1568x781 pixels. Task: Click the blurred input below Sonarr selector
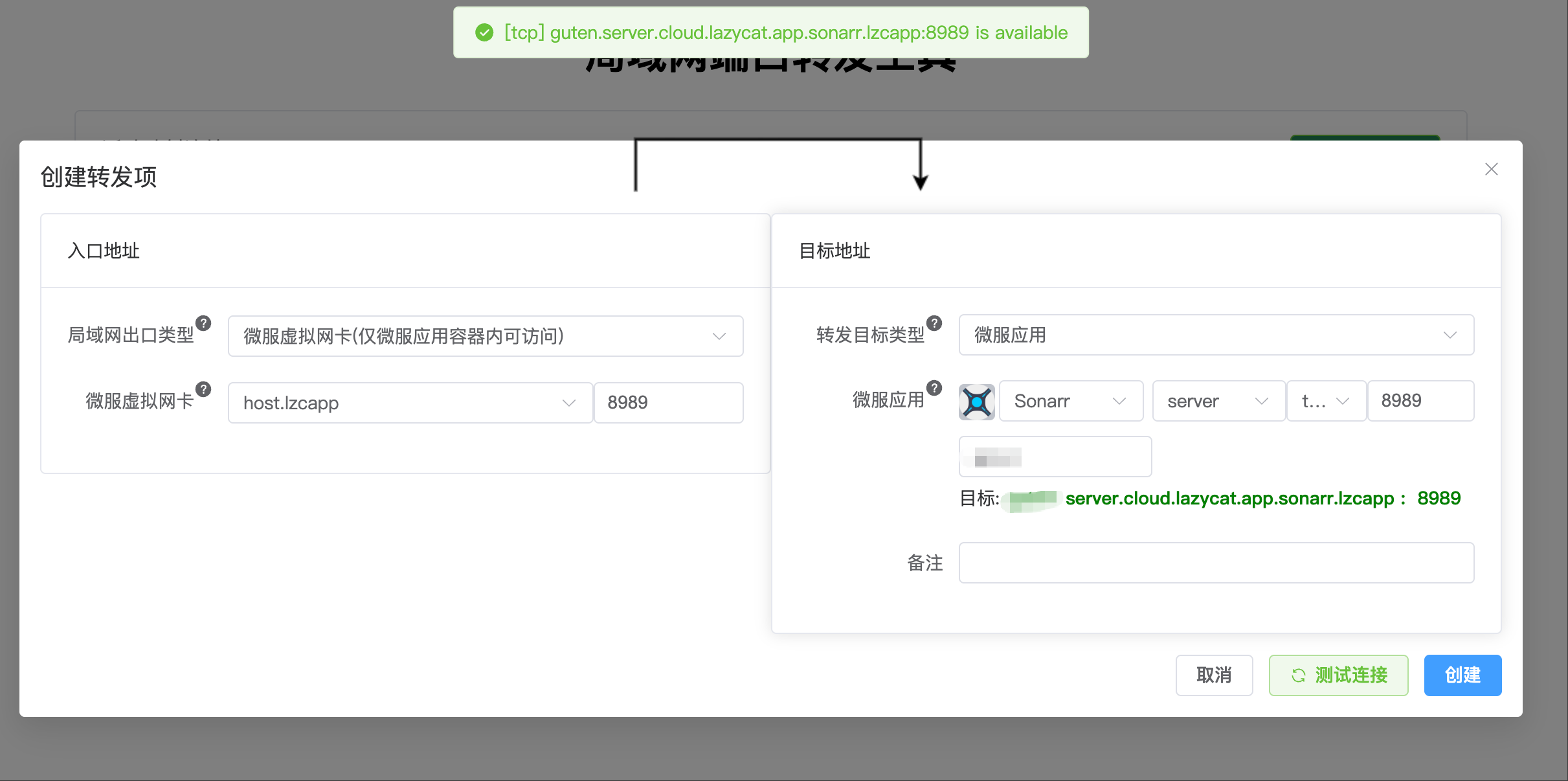[x=1055, y=457]
